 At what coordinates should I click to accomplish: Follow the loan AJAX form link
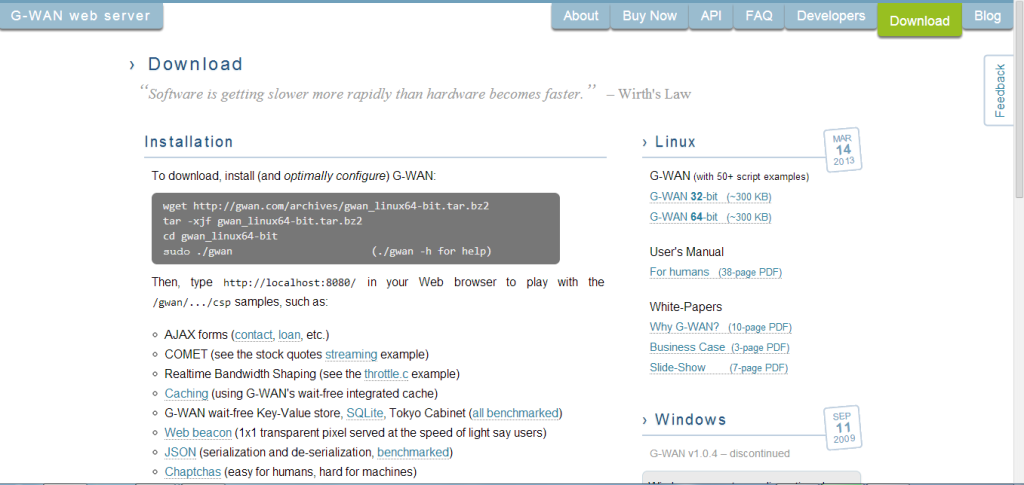289,335
